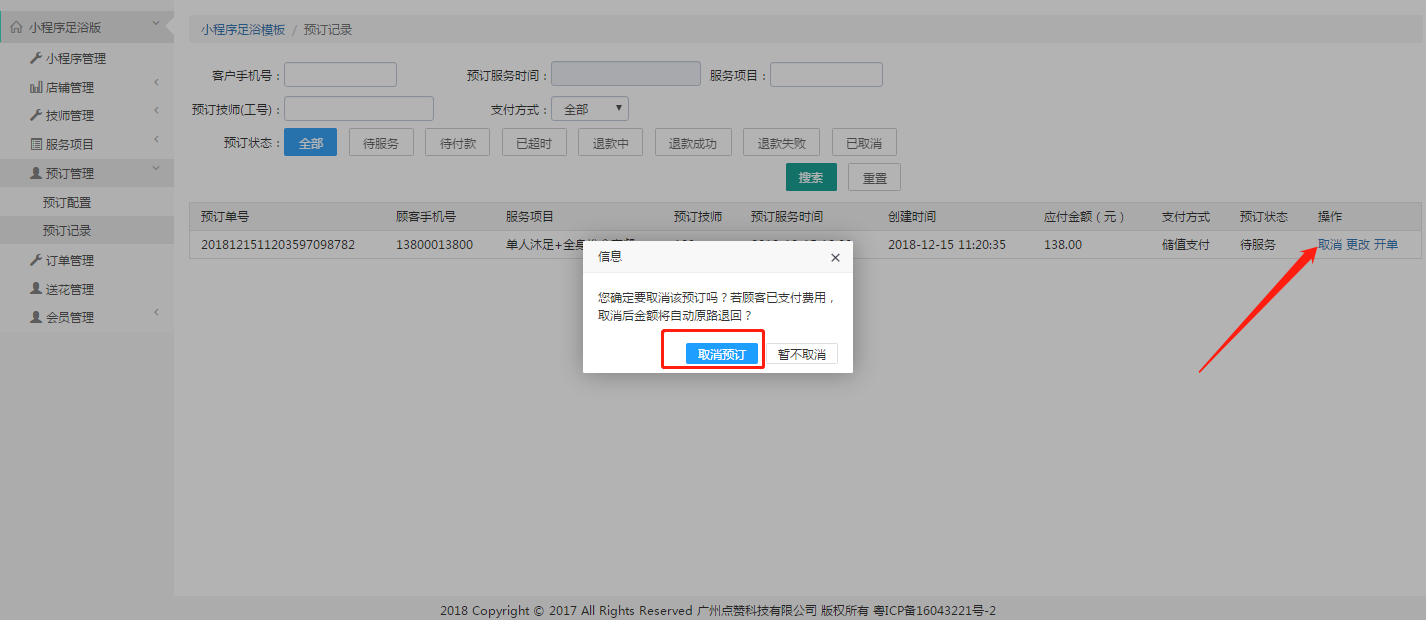Click the 客户手机号 input field
The image size is (1426, 620).
tap(340, 75)
